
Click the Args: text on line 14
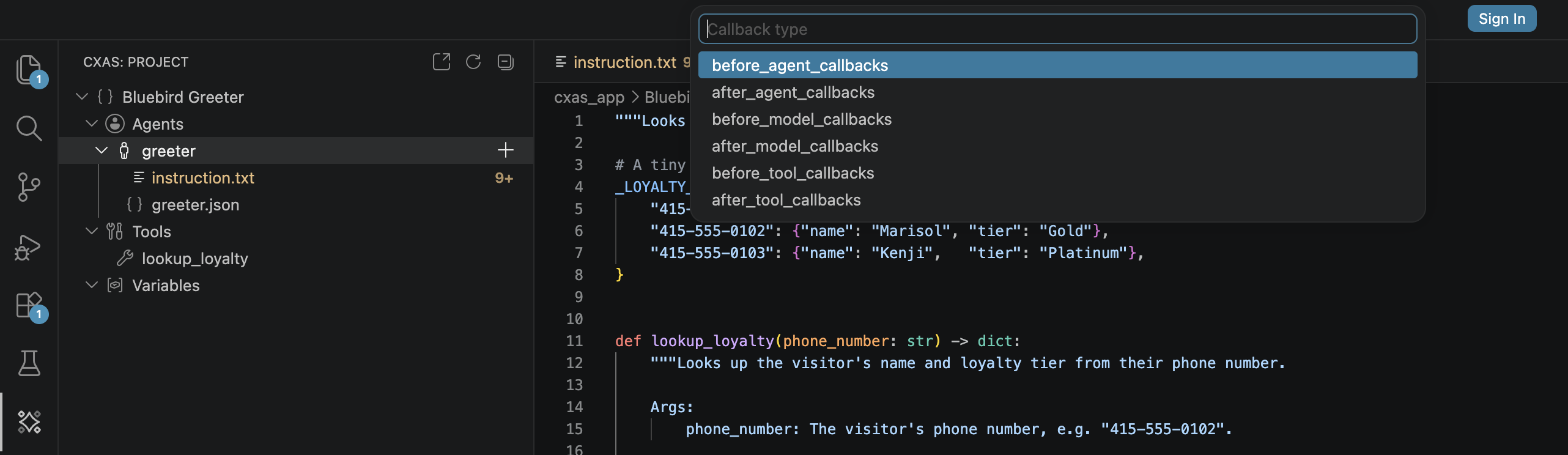coord(671,407)
